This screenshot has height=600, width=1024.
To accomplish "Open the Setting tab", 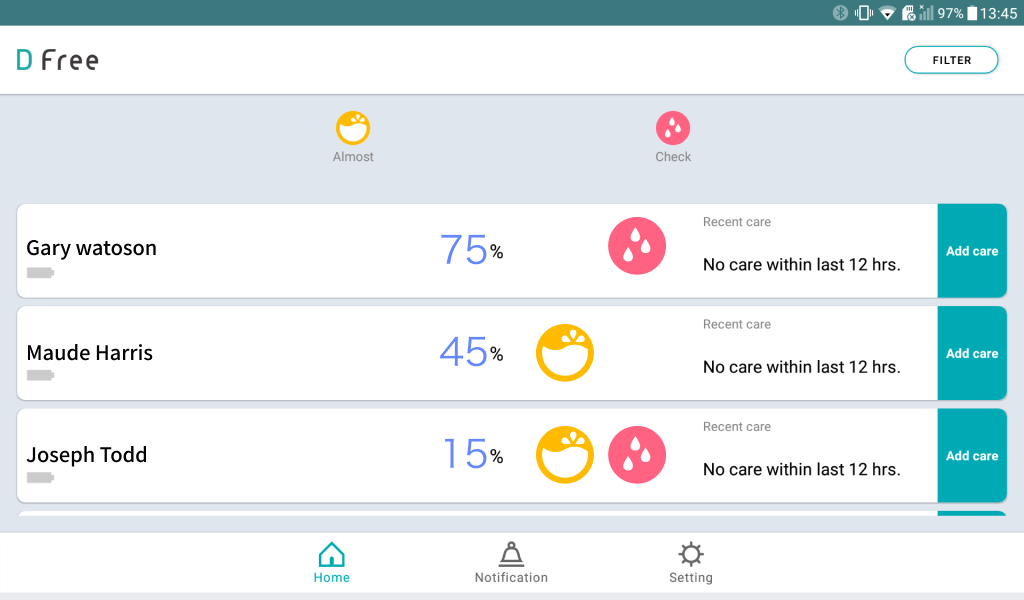I will (691, 563).
